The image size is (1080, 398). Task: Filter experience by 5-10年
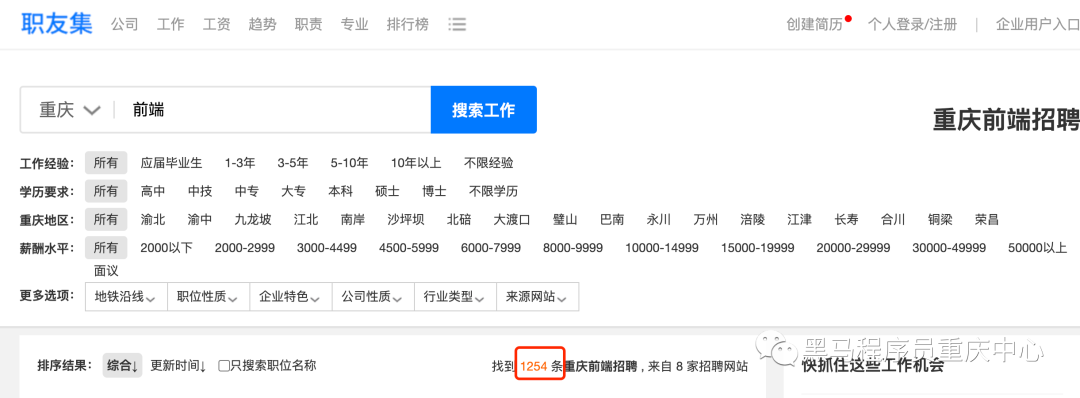[349, 163]
